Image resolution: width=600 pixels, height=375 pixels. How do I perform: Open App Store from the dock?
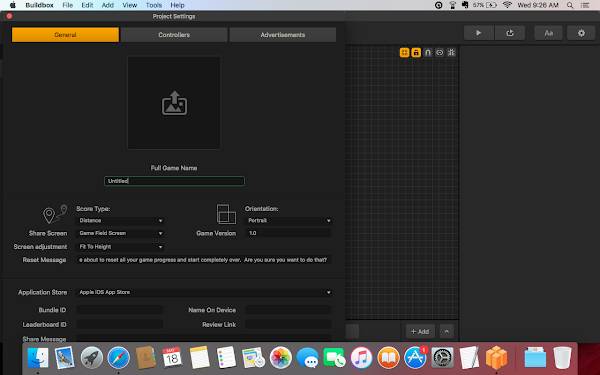click(x=416, y=358)
